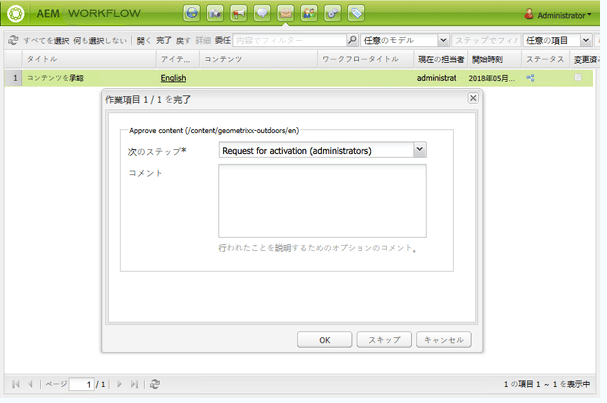The image size is (607, 403).
Task: Click the toolbar refresh icon beside すべてを選択
Action: pyautogui.click(x=13, y=40)
